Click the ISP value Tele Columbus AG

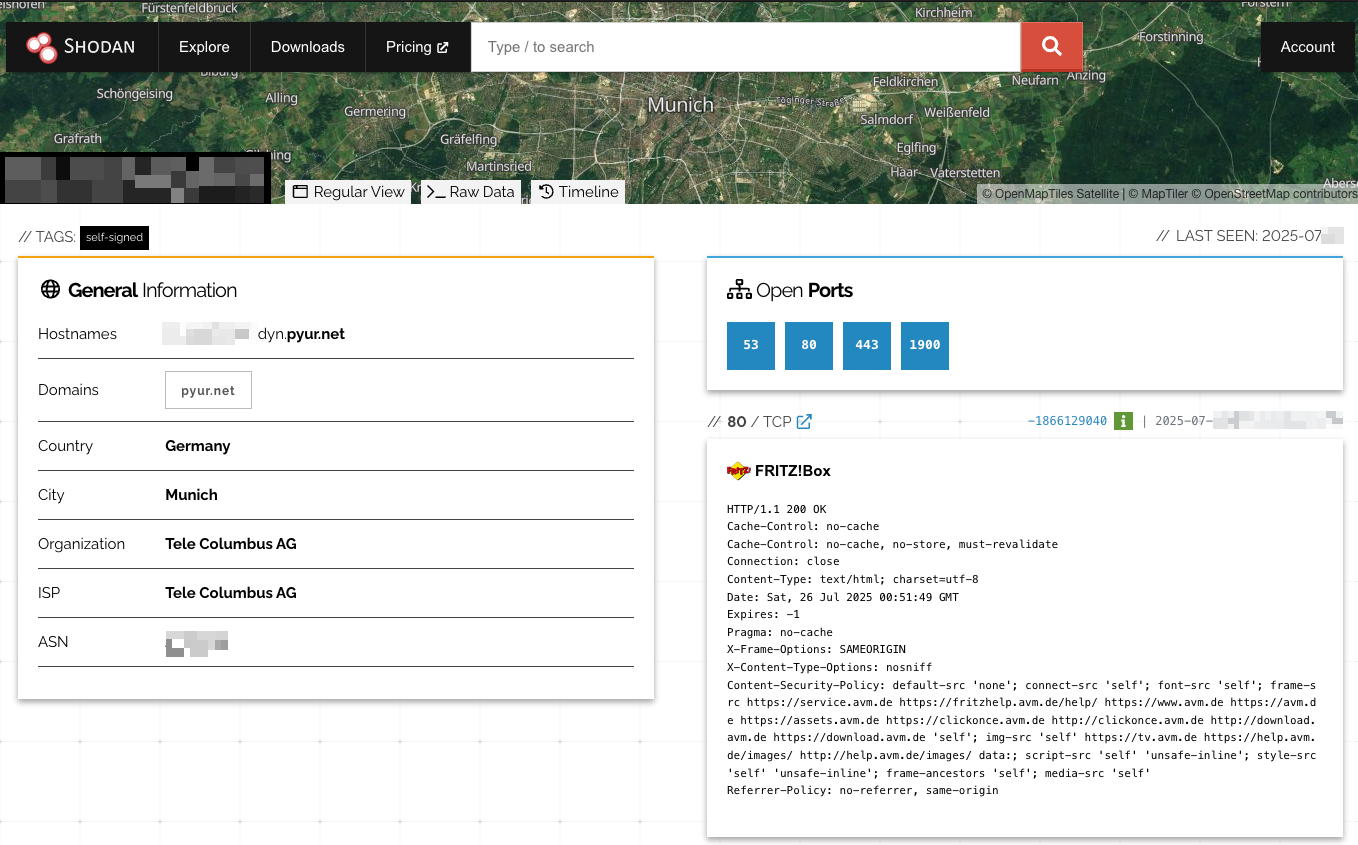[231, 593]
